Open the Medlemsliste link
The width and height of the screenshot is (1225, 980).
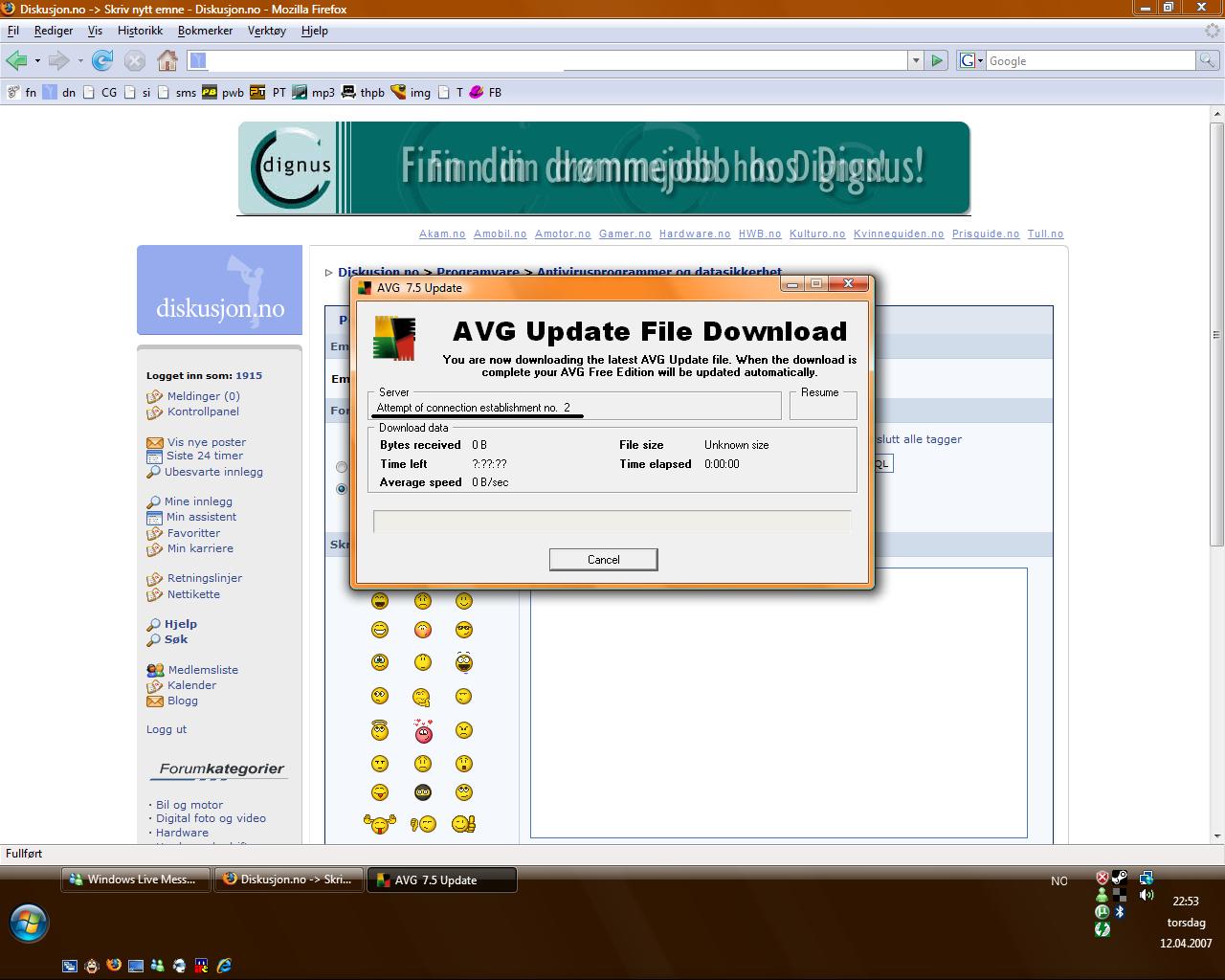point(203,670)
